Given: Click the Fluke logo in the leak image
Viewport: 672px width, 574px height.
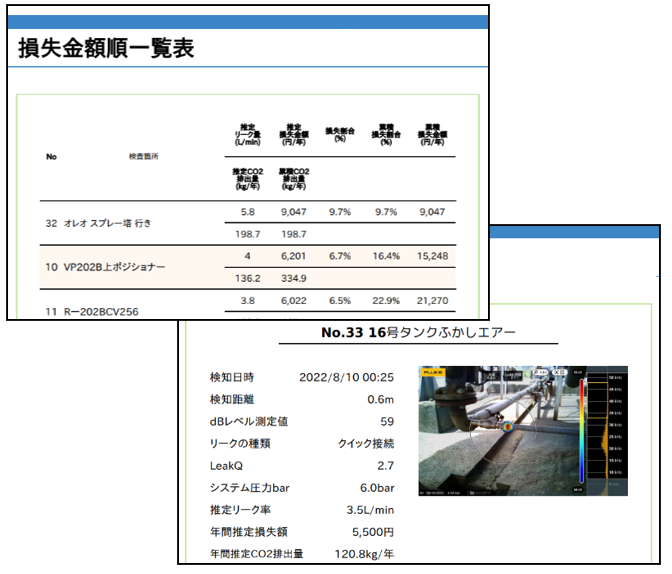Looking at the screenshot, I should (x=431, y=371).
